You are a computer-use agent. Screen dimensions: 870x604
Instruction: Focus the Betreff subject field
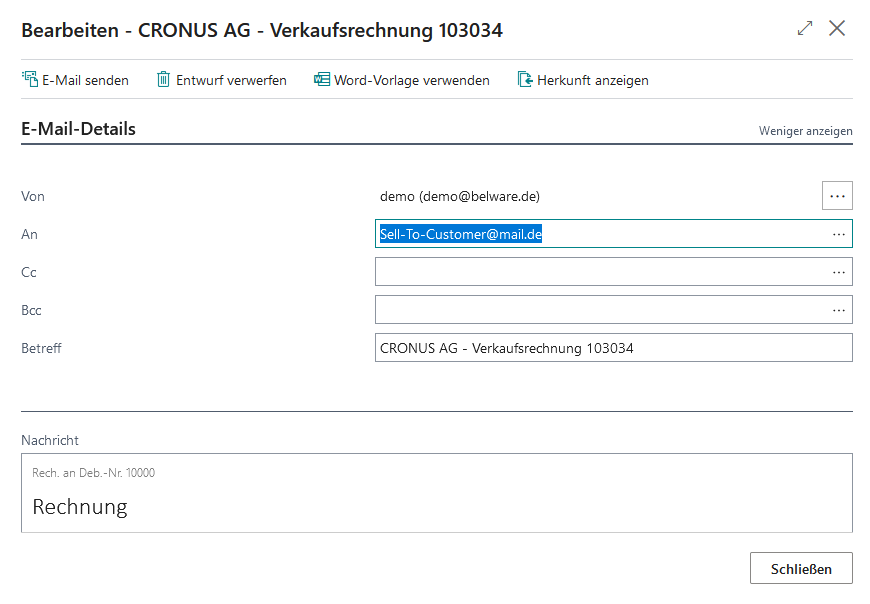[612, 348]
